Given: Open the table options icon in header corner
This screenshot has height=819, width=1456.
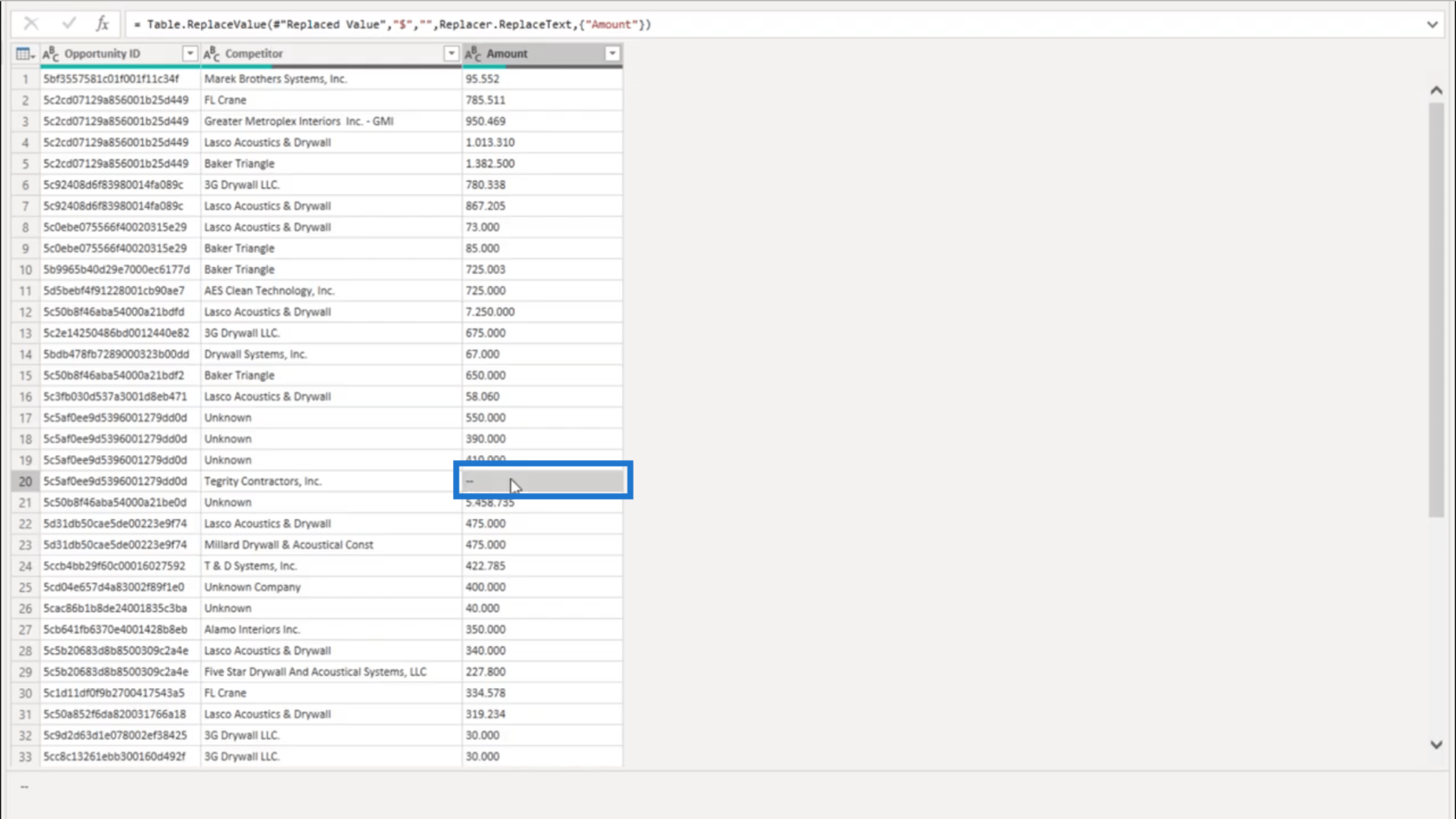Looking at the screenshot, I should point(24,54).
